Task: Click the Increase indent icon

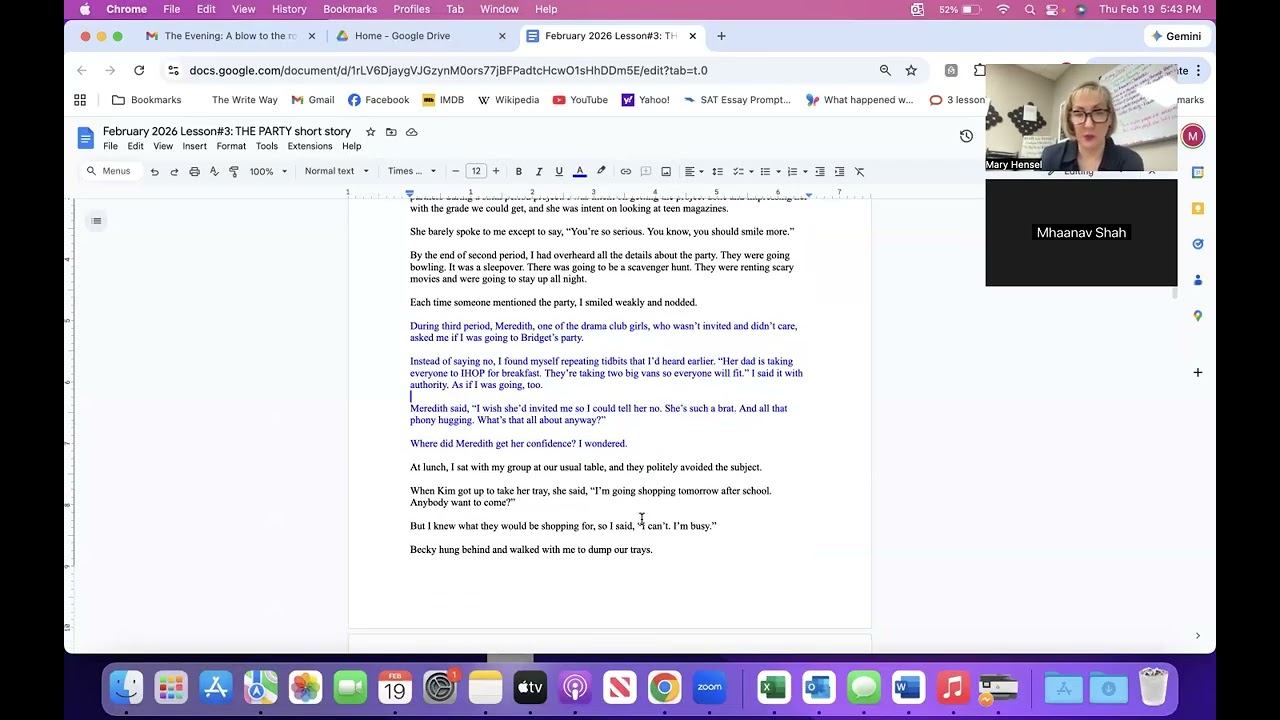Action: (x=840, y=171)
